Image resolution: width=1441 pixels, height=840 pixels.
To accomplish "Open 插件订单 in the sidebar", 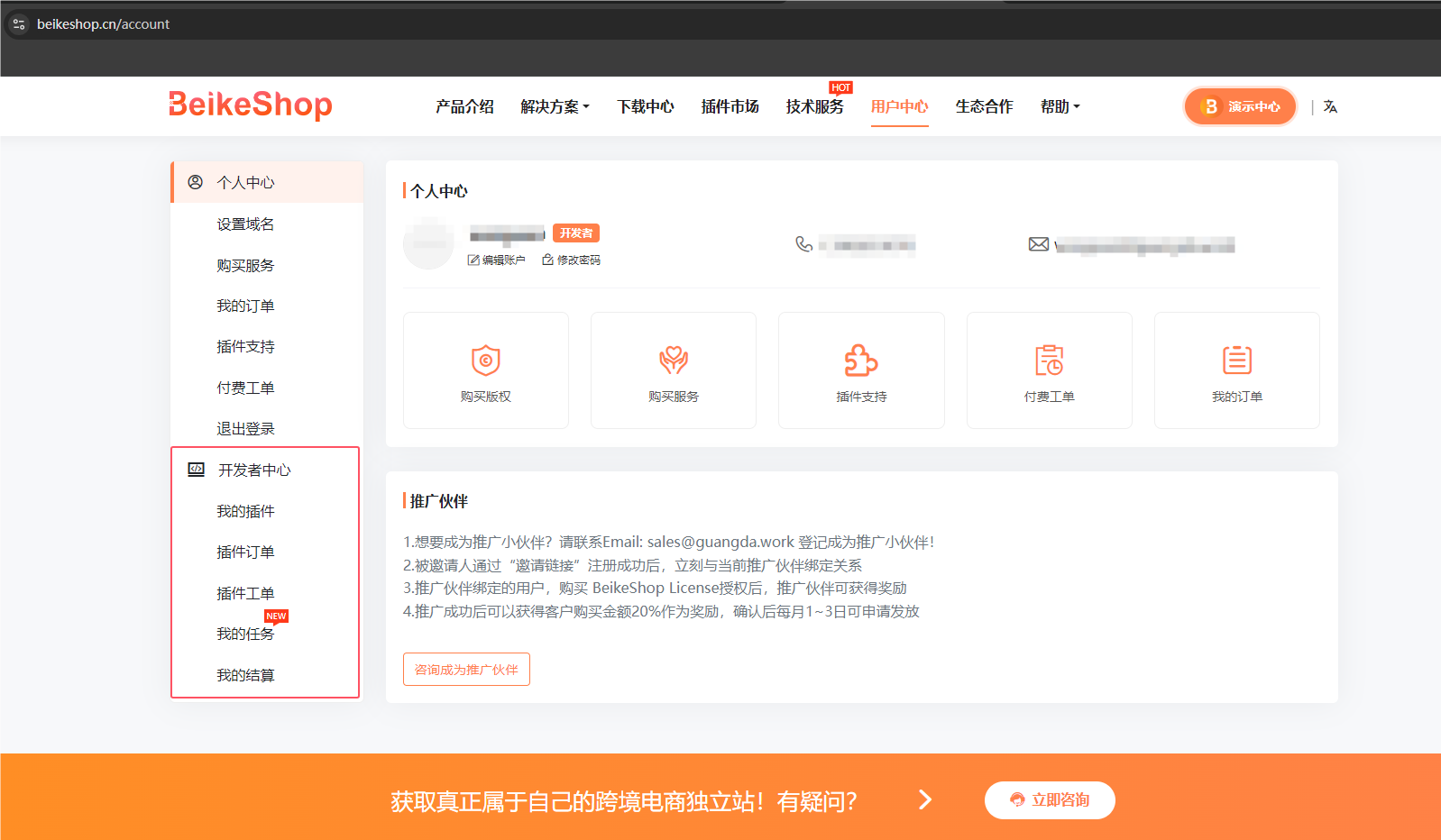I will tap(245, 552).
